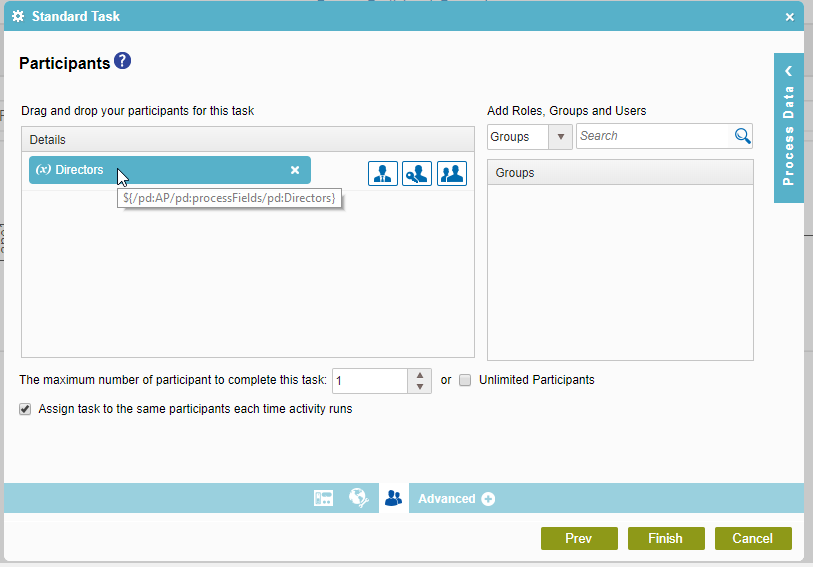Click the single user participant icon
The image size is (813, 567).
[x=382, y=173]
